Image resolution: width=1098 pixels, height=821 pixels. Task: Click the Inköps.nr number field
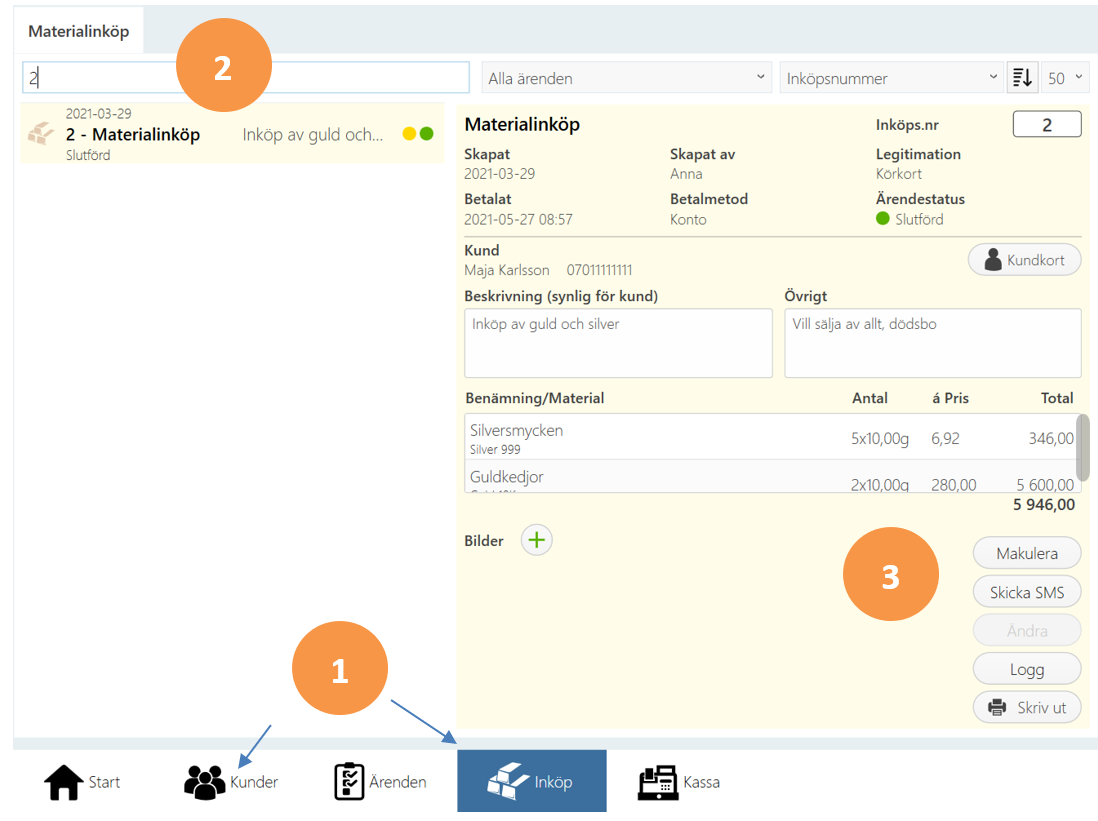pyautogui.click(x=1047, y=125)
